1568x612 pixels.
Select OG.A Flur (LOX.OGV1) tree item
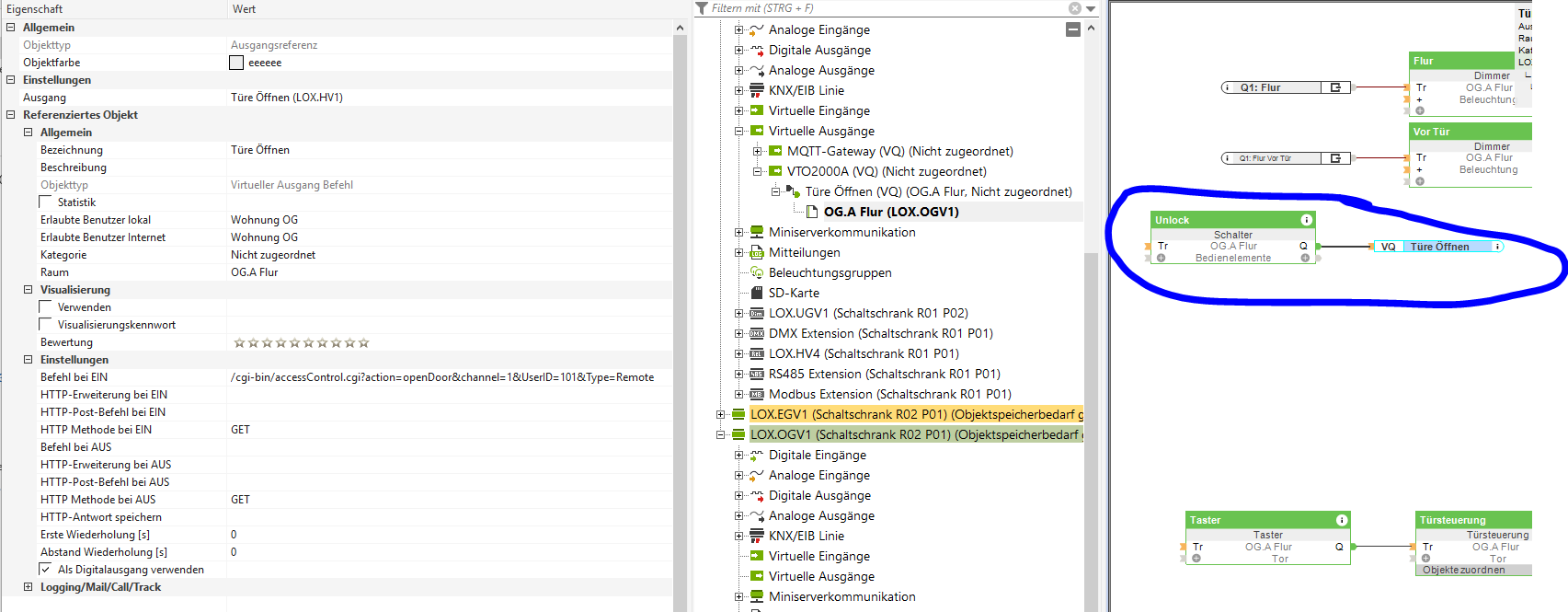click(890, 213)
